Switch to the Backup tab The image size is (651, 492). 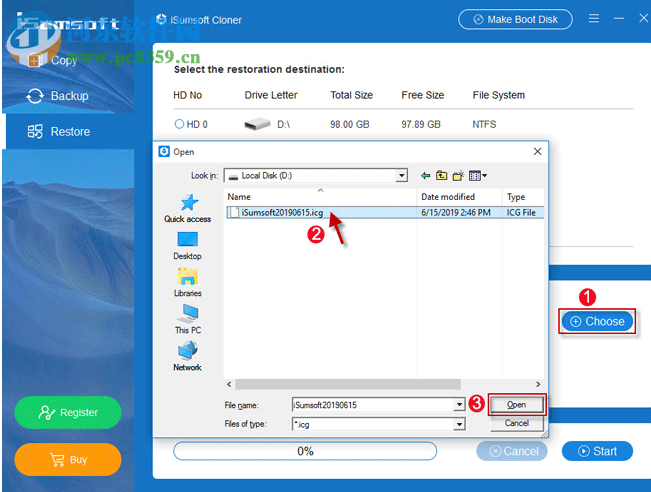click(57, 96)
